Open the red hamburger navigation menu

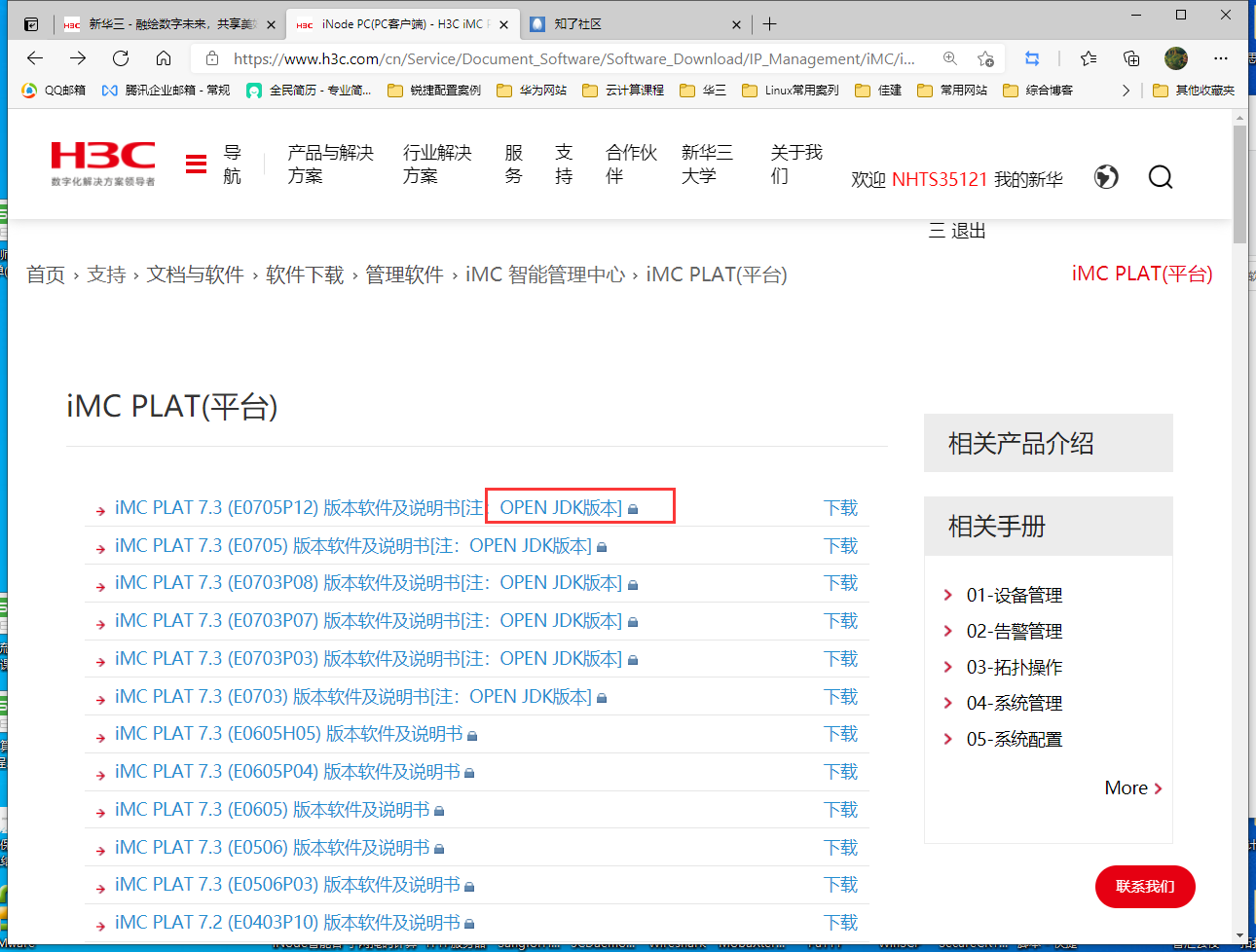pos(196,164)
